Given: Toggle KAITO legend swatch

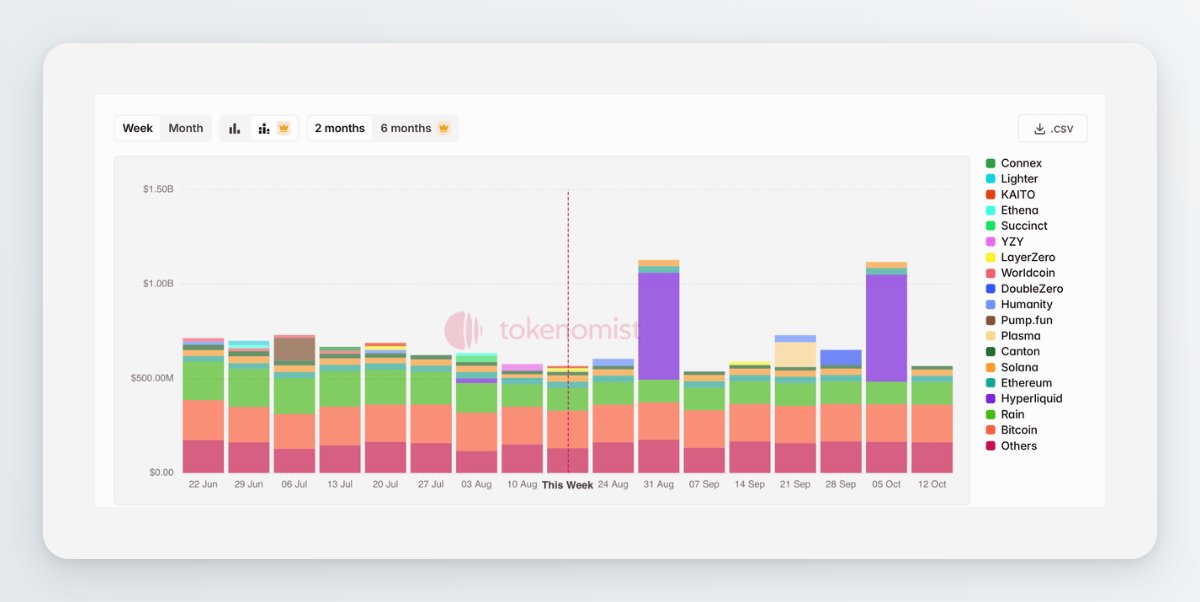Looking at the screenshot, I should pos(991,194).
